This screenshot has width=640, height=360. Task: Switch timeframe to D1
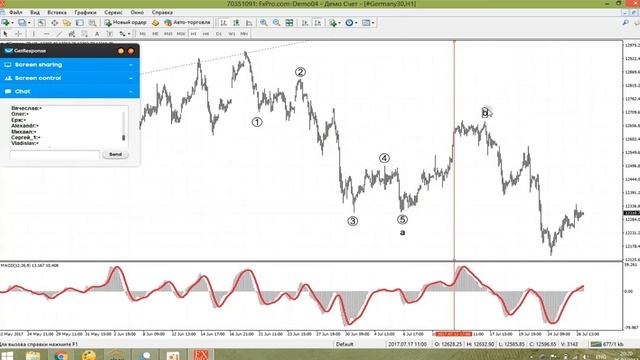point(219,34)
